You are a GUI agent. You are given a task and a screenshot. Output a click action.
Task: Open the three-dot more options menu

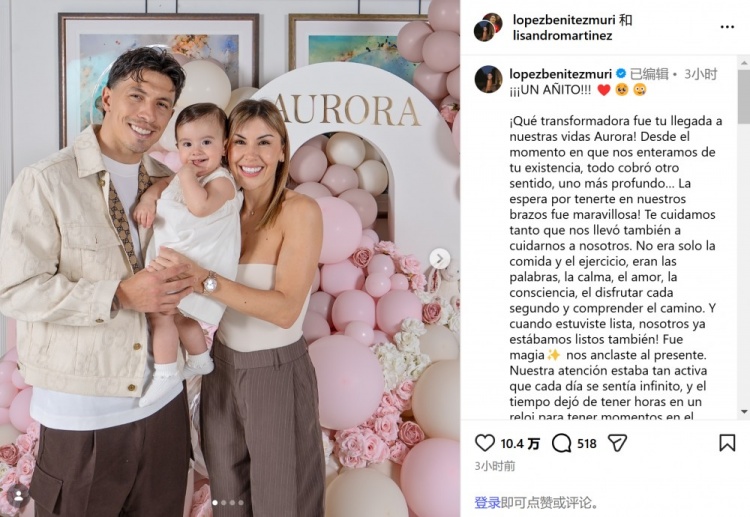point(727,27)
